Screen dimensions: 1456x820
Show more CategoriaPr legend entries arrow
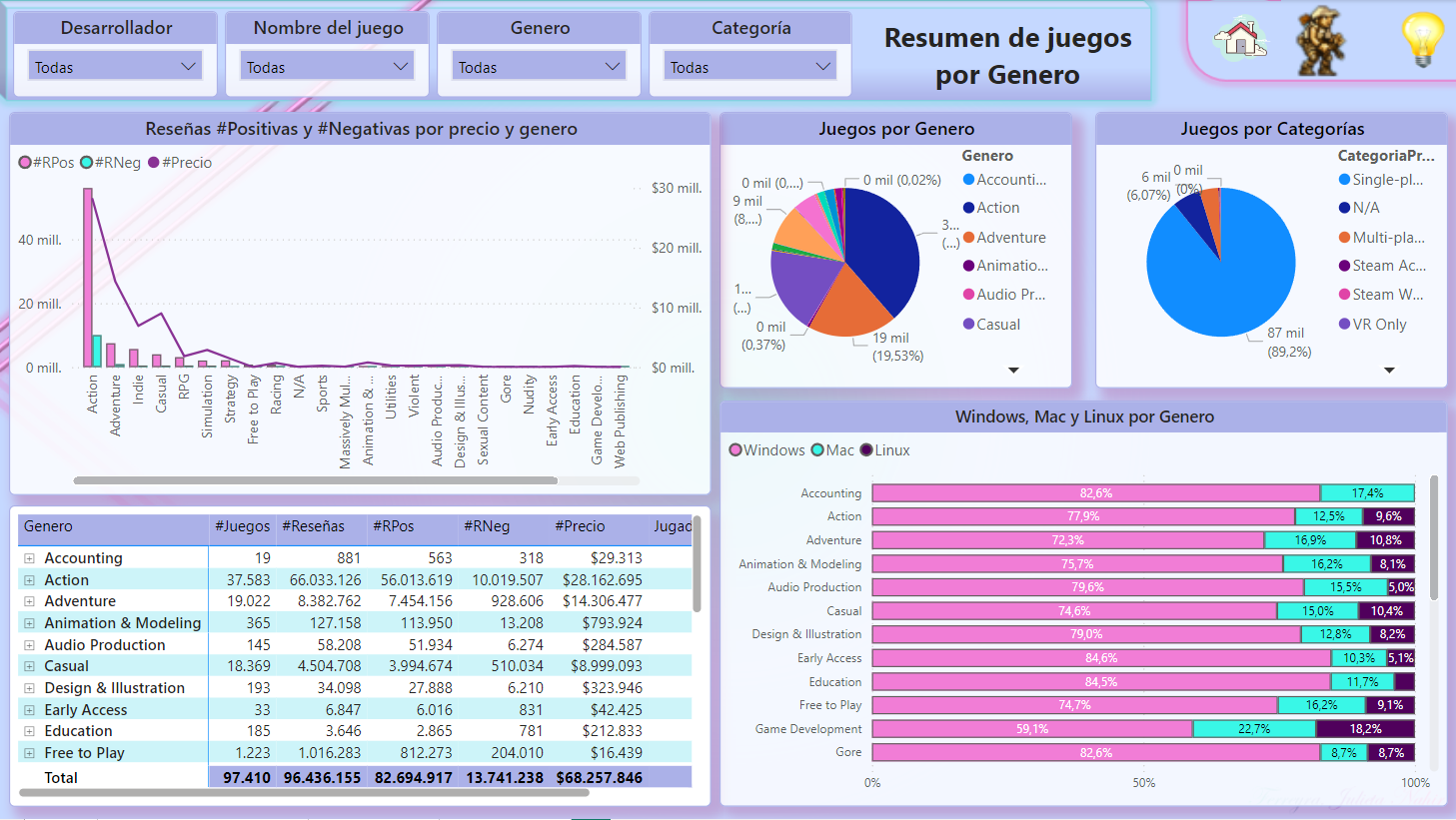[1389, 370]
